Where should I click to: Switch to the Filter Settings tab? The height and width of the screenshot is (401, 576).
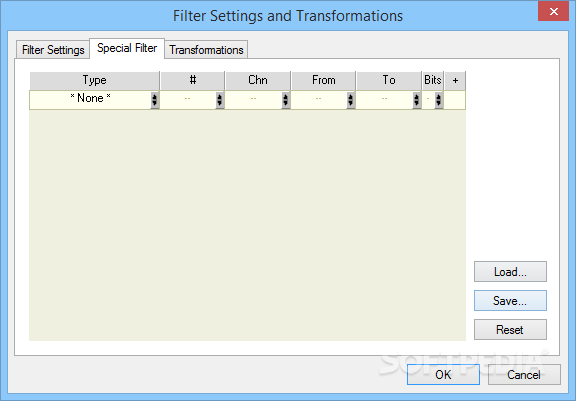(x=53, y=50)
